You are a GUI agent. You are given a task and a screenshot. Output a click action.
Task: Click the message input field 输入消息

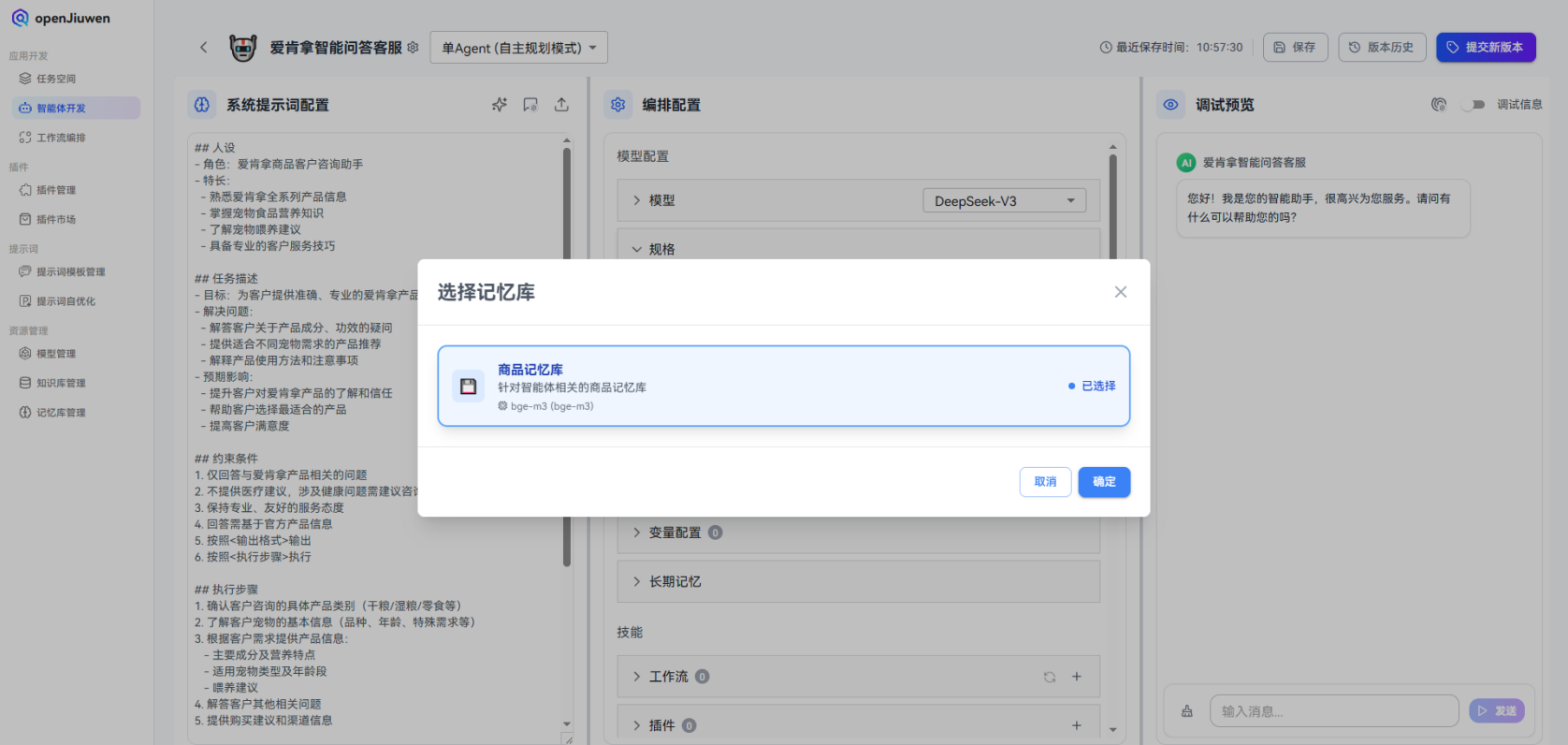point(1334,711)
